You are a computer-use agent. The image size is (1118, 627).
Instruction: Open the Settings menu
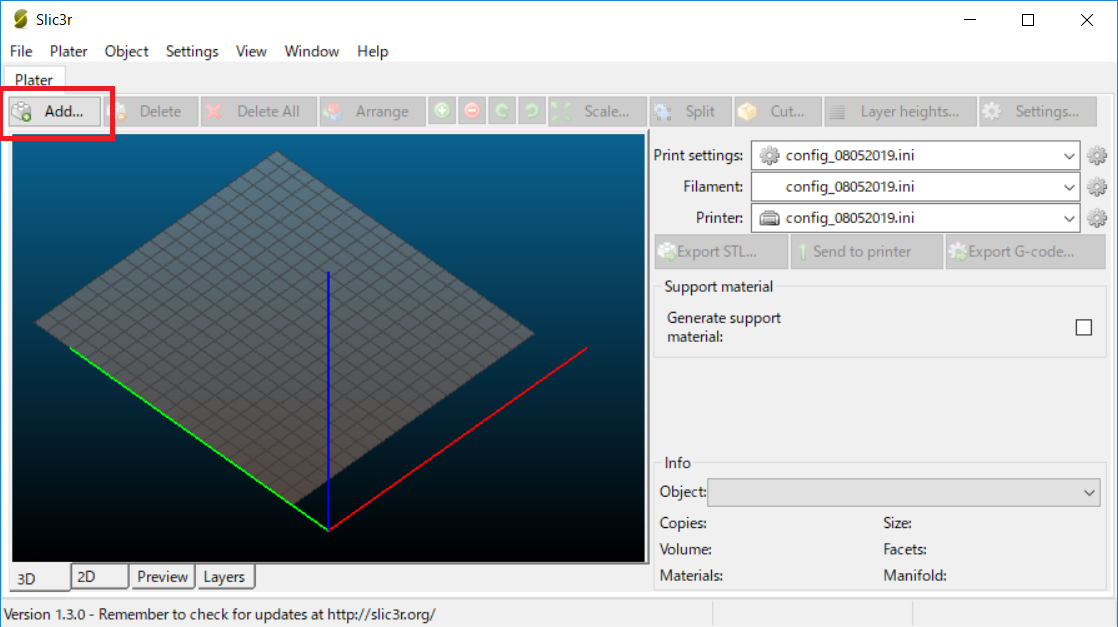192,51
